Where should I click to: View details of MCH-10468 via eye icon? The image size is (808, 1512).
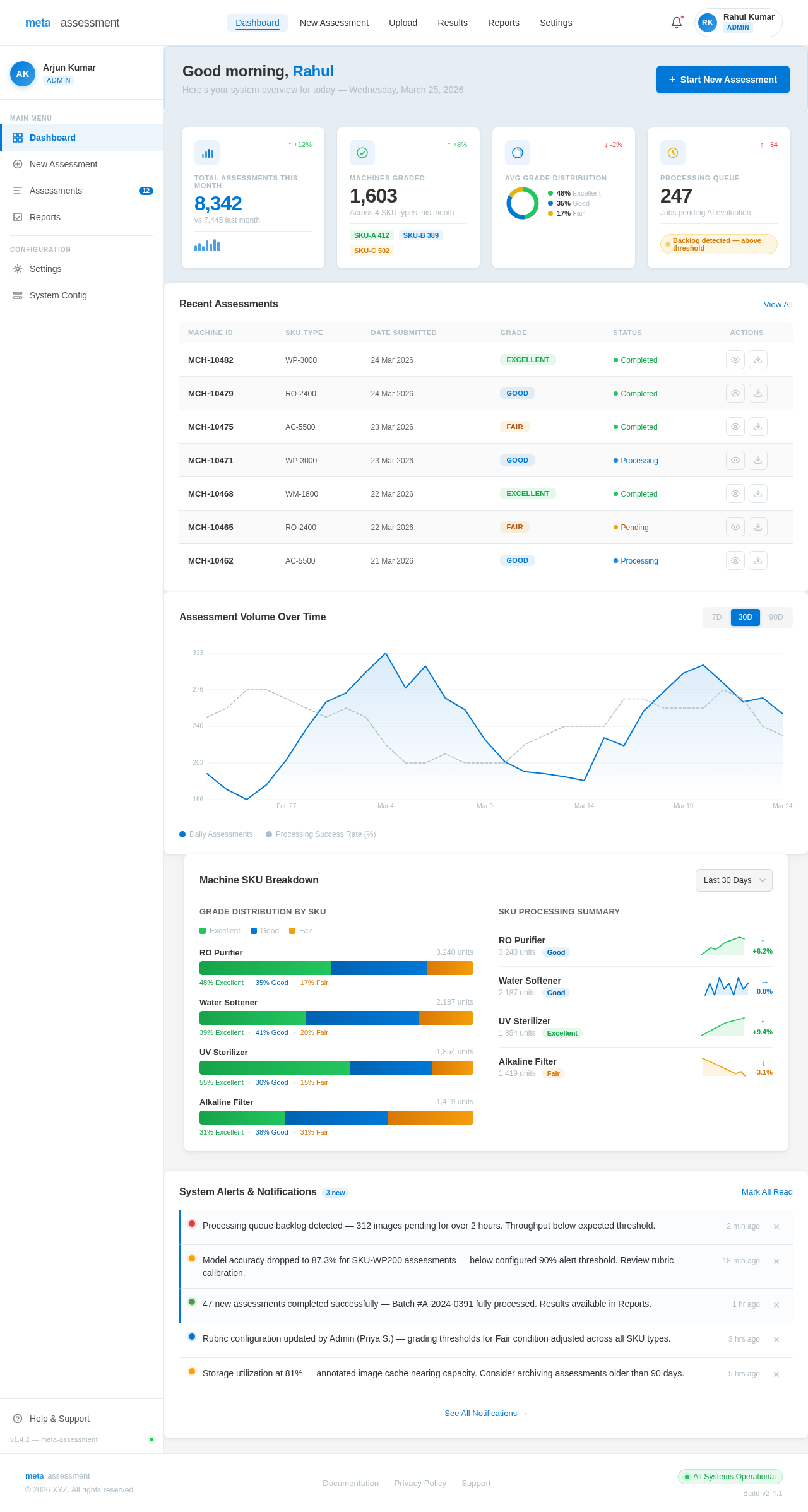click(x=735, y=493)
